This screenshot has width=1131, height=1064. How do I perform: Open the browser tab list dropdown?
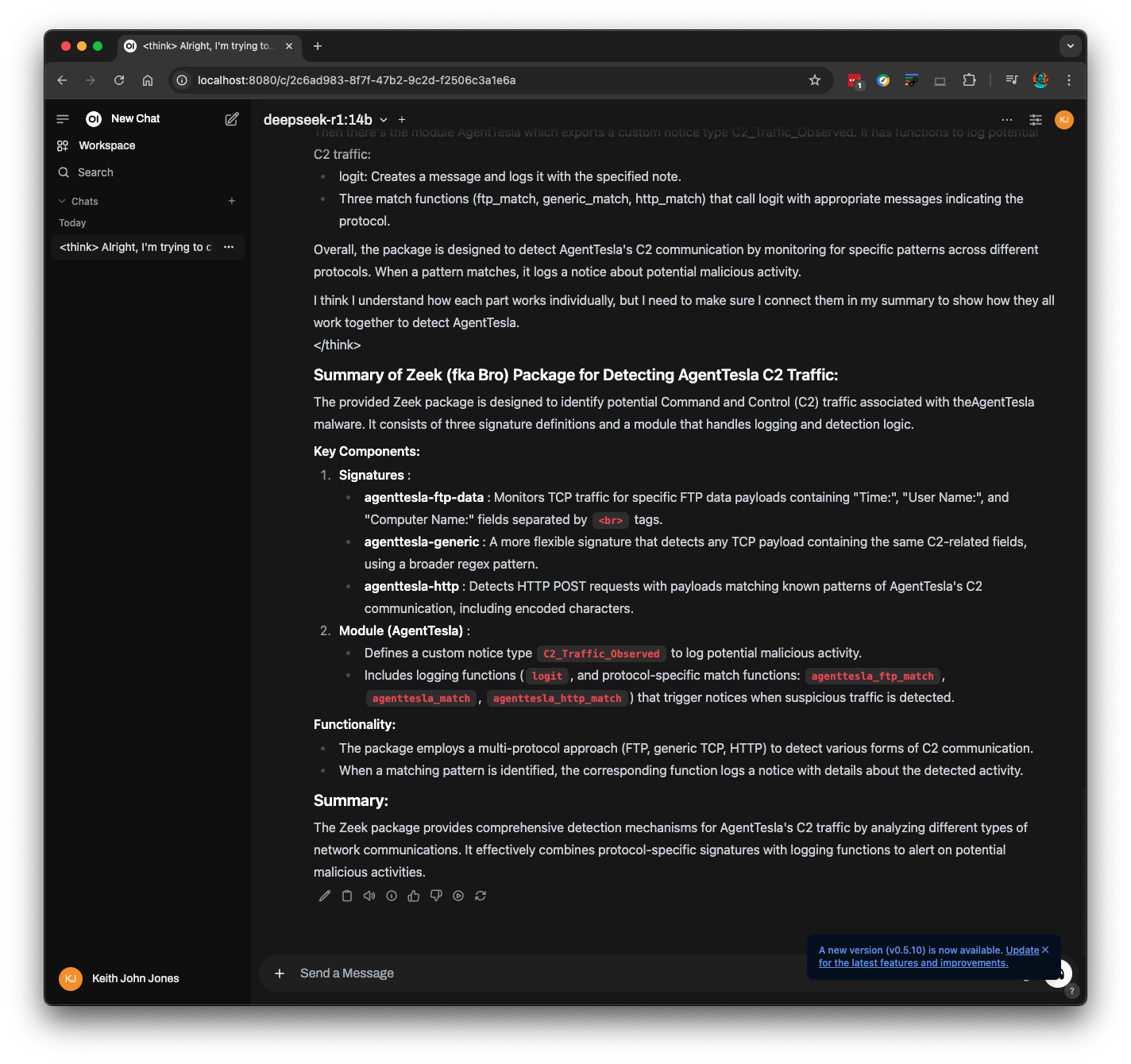pos(1070,46)
